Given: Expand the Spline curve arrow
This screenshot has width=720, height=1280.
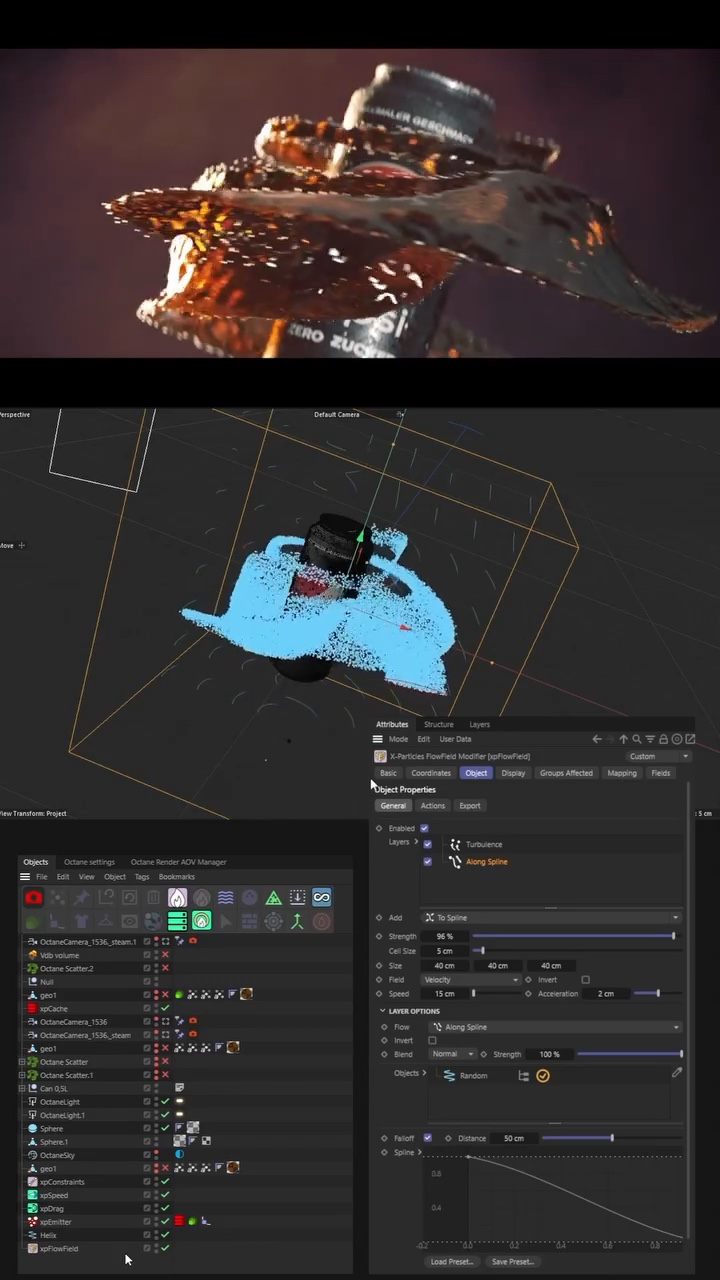Looking at the screenshot, I should (x=420, y=1153).
